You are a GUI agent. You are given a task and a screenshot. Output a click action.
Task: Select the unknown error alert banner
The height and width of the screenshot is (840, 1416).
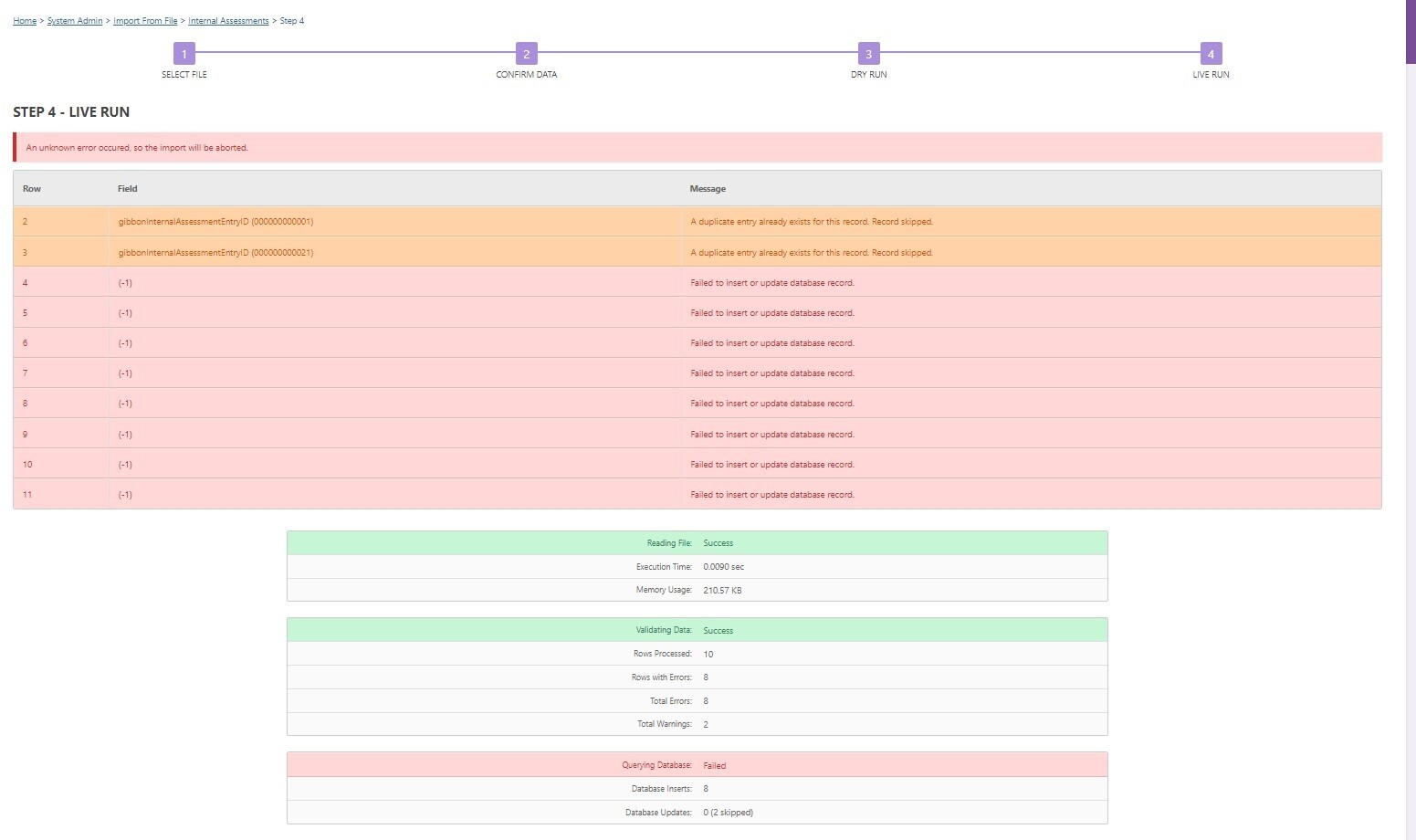click(x=698, y=148)
